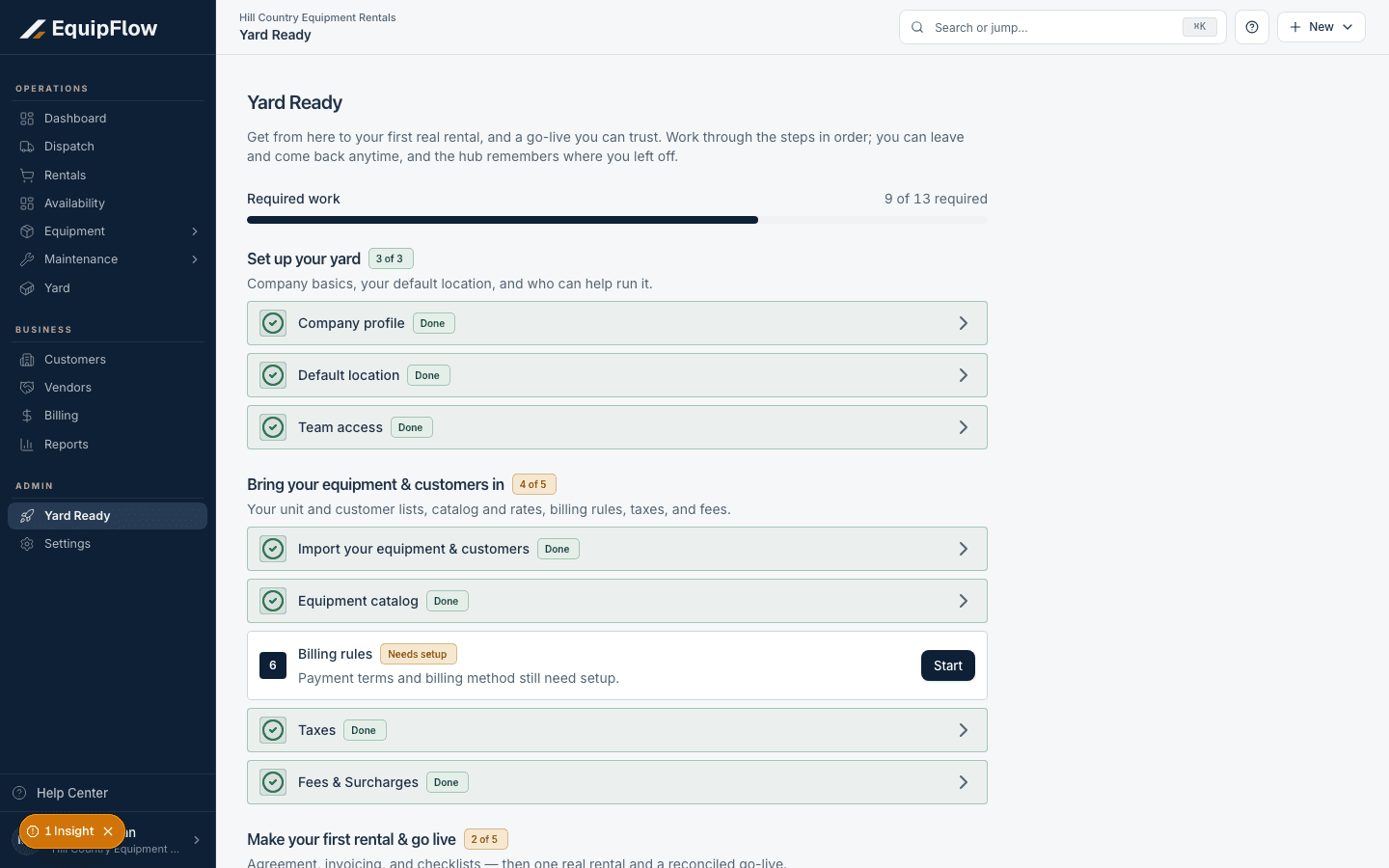Screen dimensions: 1389x868
Task: Click the help icon in top bar
Action: [x=1252, y=27]
